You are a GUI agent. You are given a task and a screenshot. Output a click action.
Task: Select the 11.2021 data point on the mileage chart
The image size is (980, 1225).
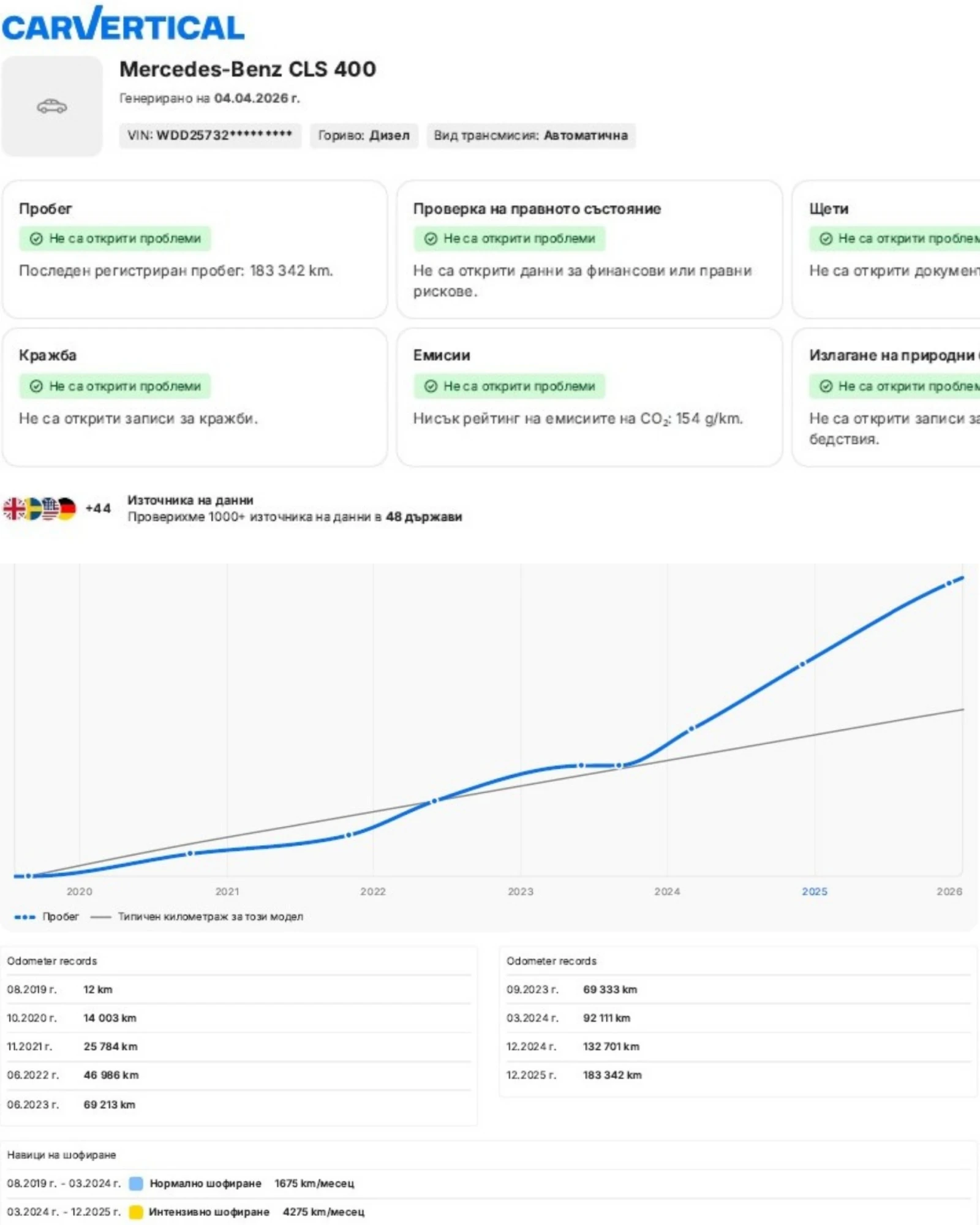(x=349, y=835)
